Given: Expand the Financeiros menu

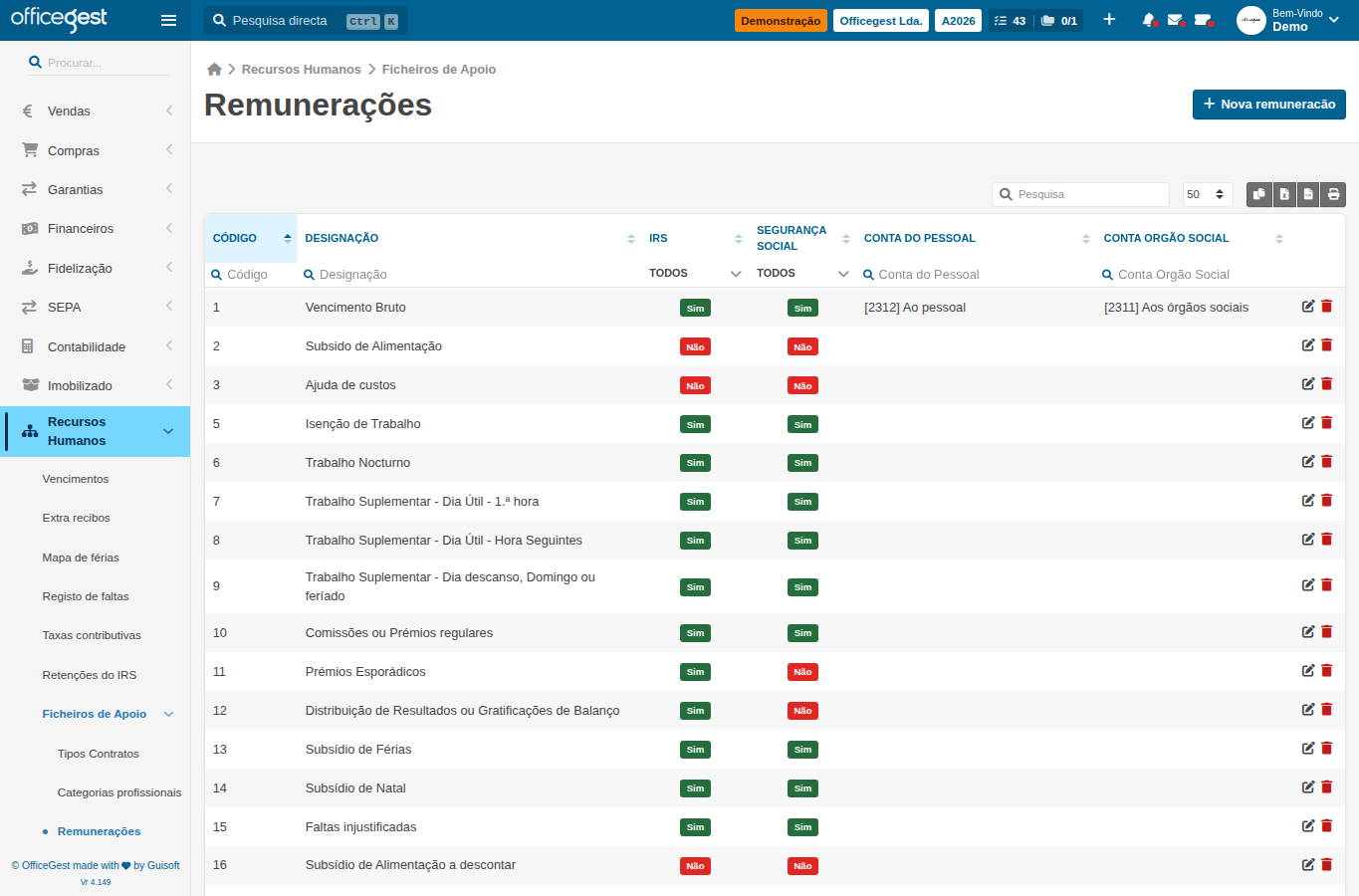Looking at the screenshot, I should tap(95, 228).
